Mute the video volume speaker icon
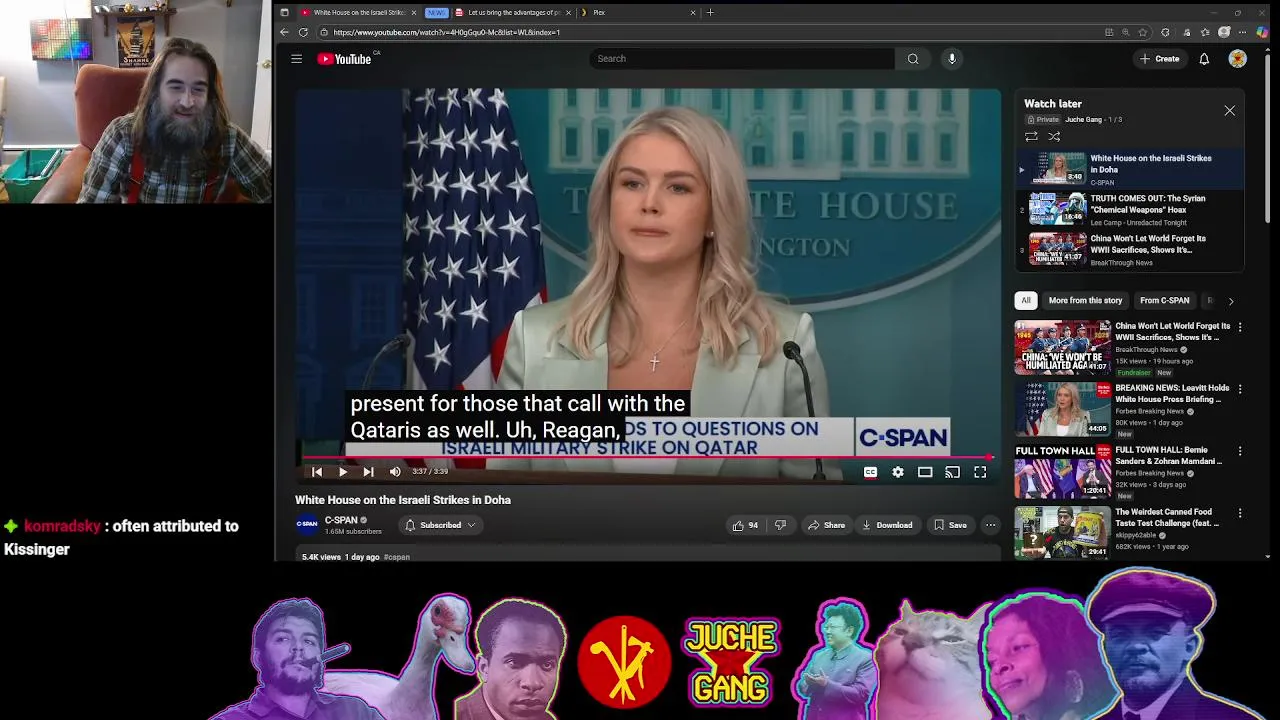Viewport: 1280px width, 720px height. pos(395,472)
